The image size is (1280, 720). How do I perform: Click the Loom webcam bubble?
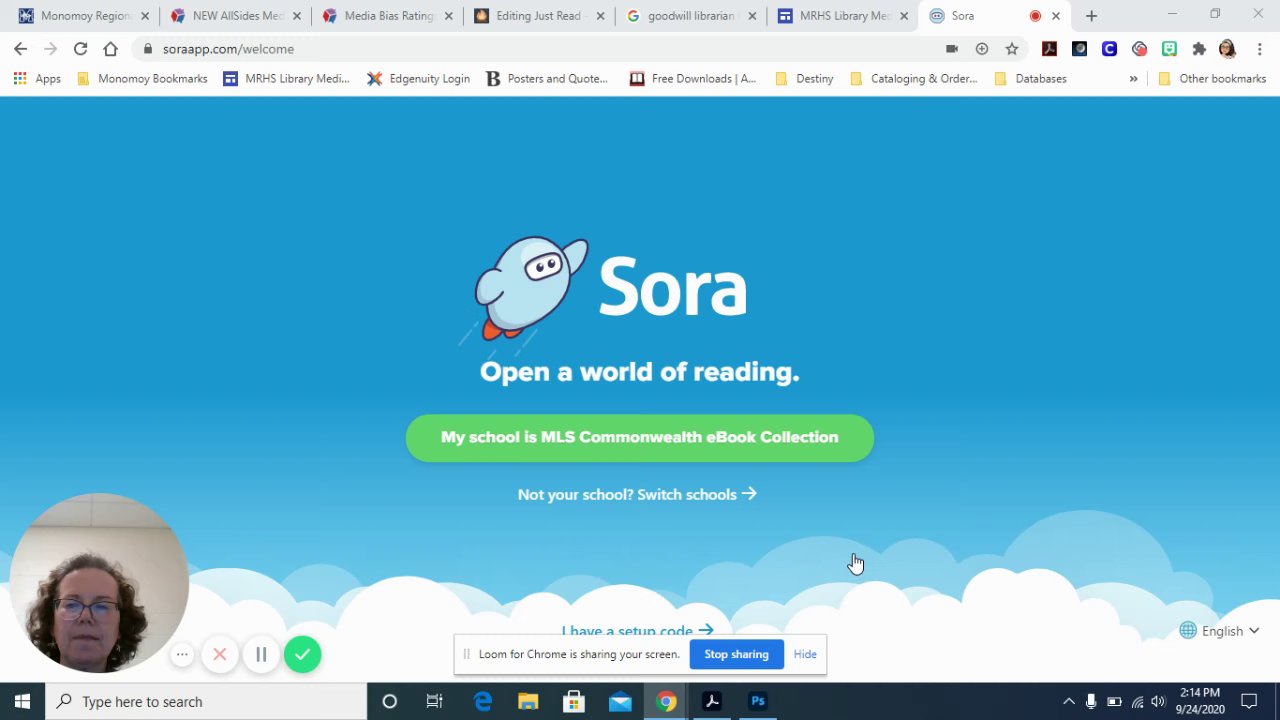(x=99, y=583)
